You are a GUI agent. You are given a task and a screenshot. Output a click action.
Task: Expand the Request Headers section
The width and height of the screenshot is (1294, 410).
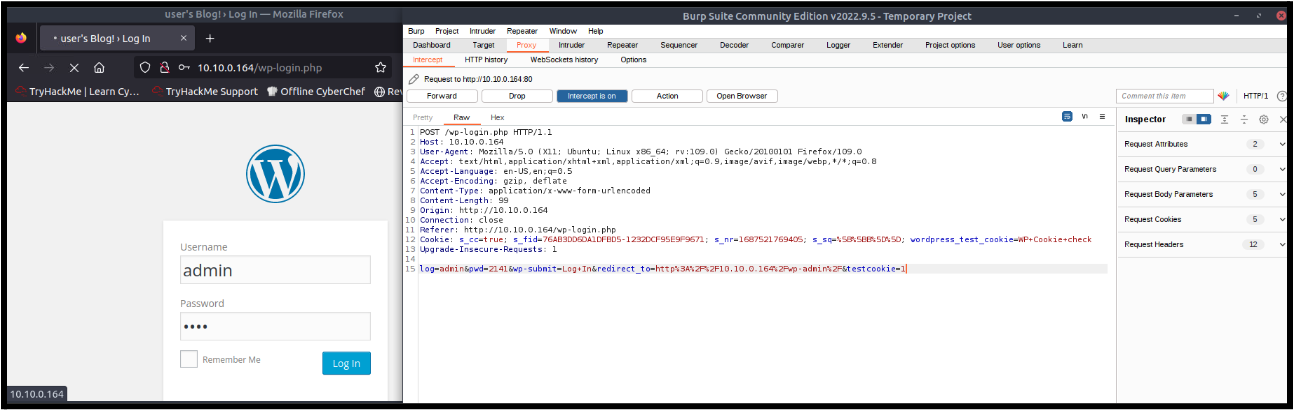[1282, 244]
